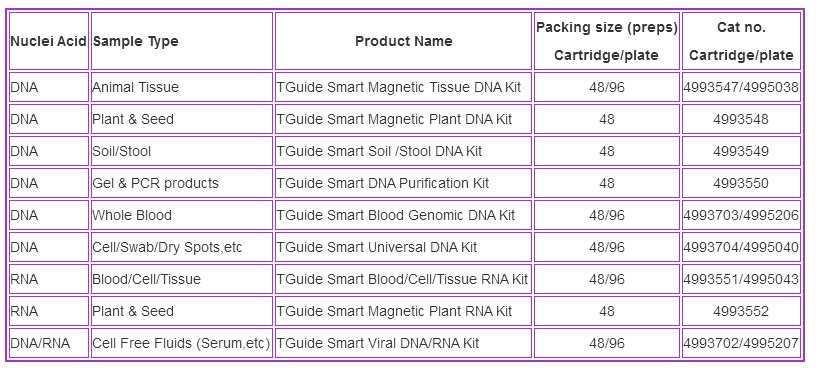Click the Product Name column header
This screenshot has height=371, width=829.
tap(403, 41)
